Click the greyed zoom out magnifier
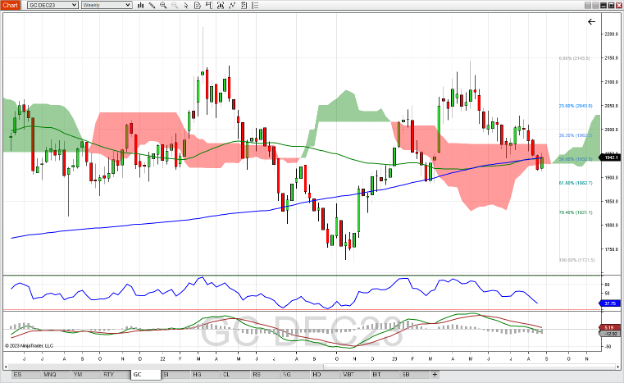This screenshot has height=384, width=624. click(175, 5)
